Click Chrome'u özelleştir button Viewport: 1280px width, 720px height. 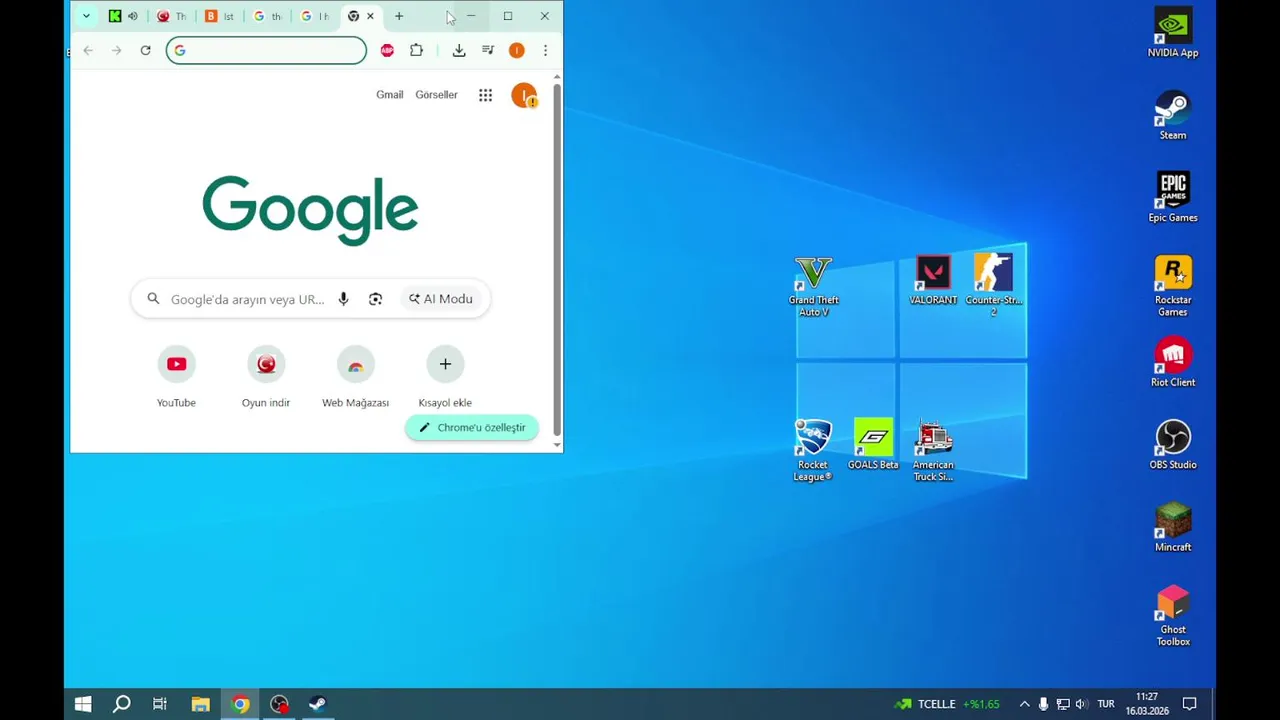click(472, 427)
